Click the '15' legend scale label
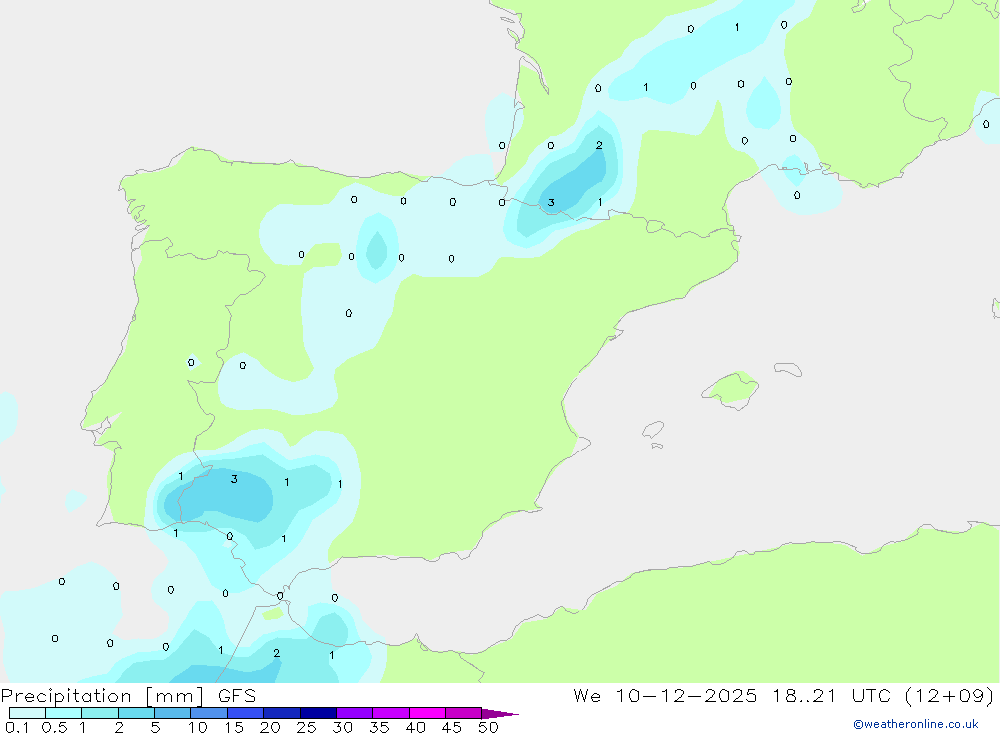 coord(234,727)
